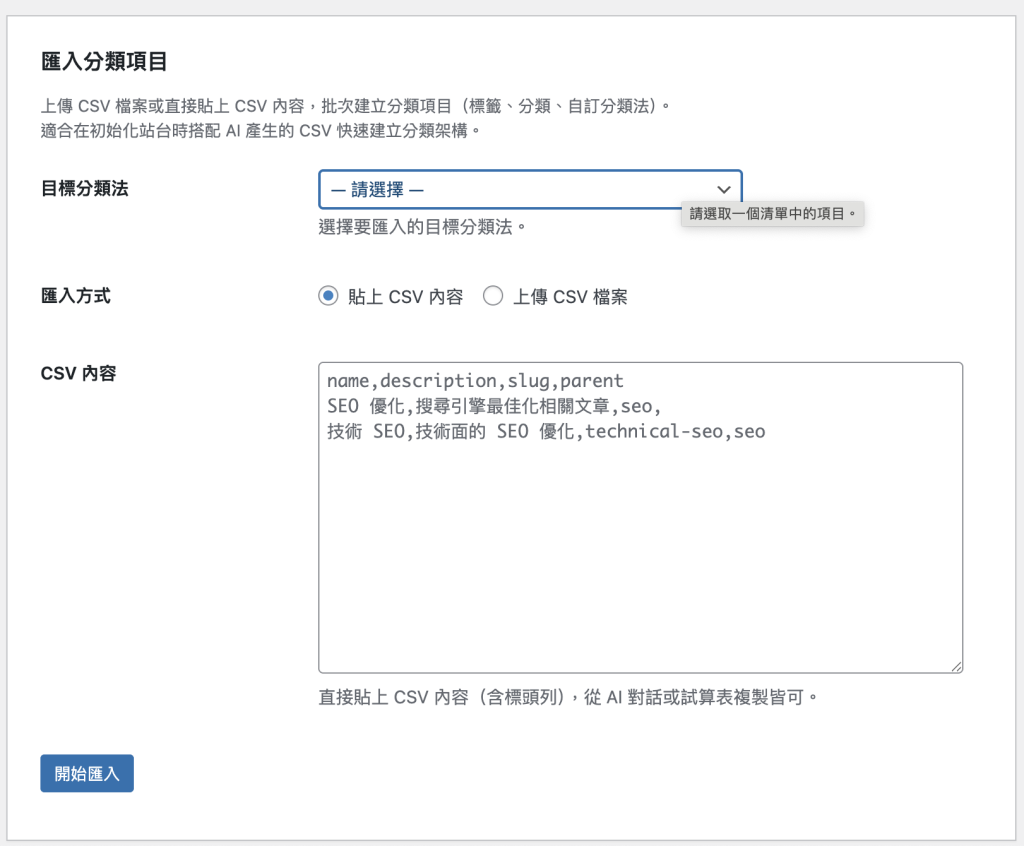Click the CSV 內容 field label

coord(79,373)
